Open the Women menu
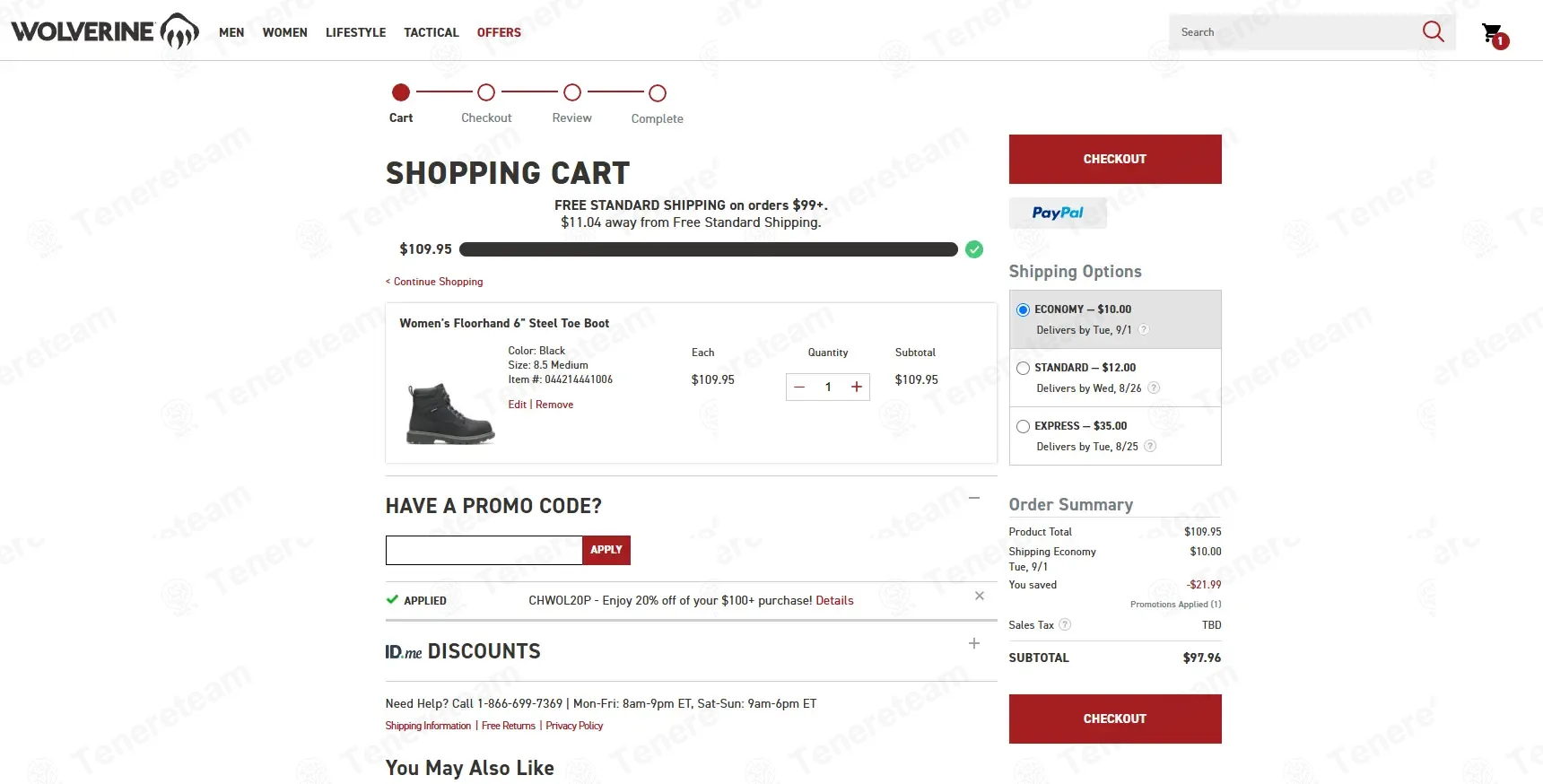Viewport: 1543px width, 784px height. pyautogui.click(x=285, y=32)
